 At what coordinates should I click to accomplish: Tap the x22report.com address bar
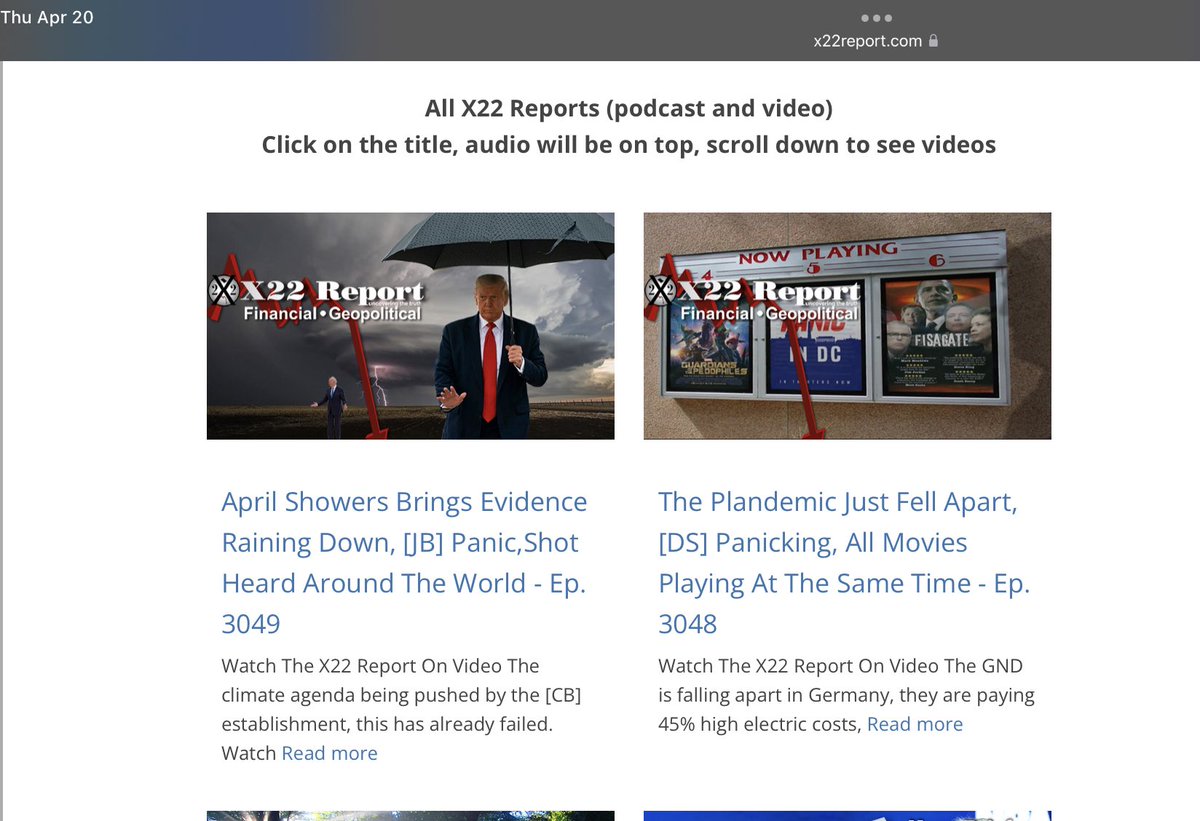coord(876,41)
